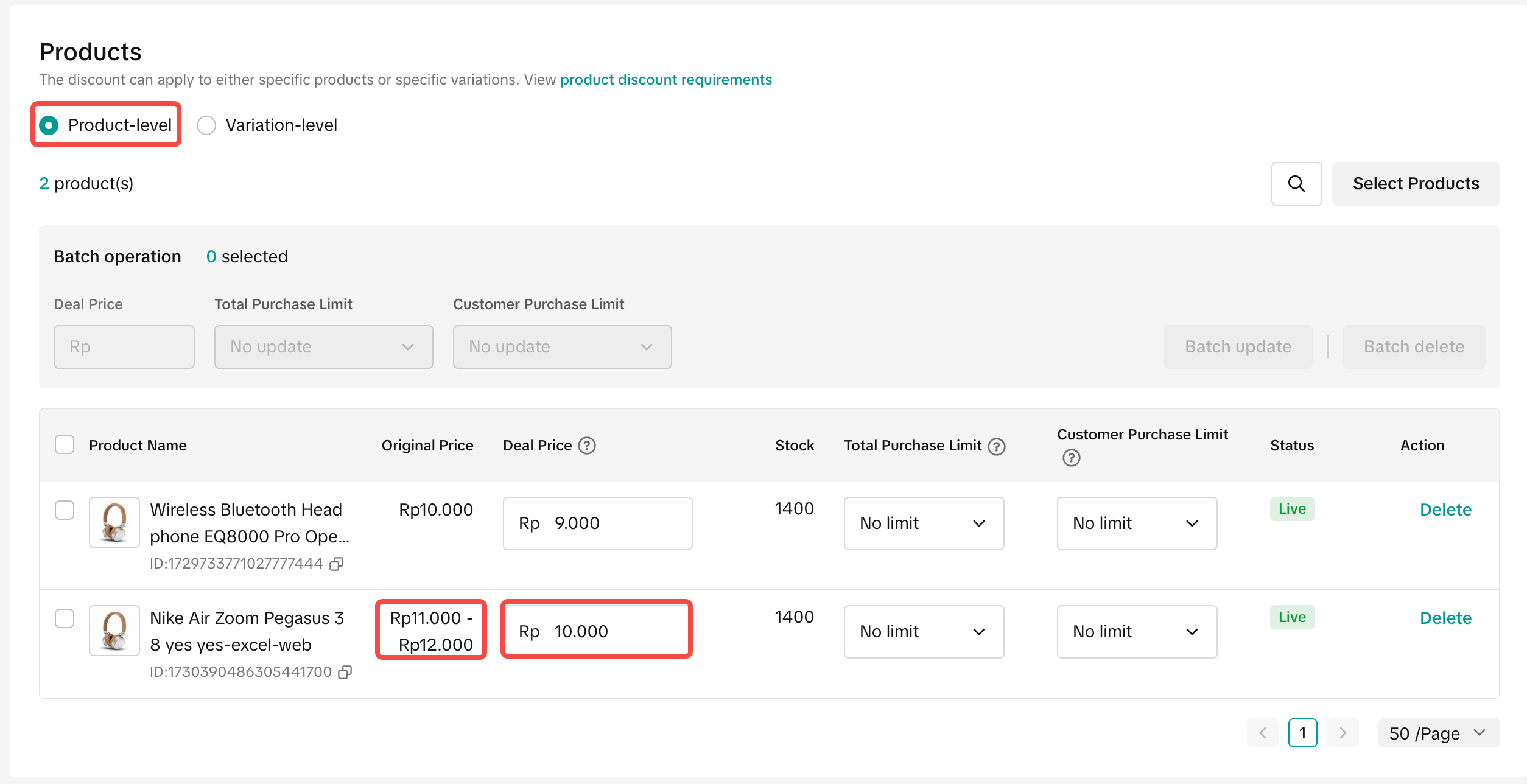This screenshot has height=784, width=1527.
Task: Tick the Wireless Bluetooth Headphone row checkbox
Action: 65,510
